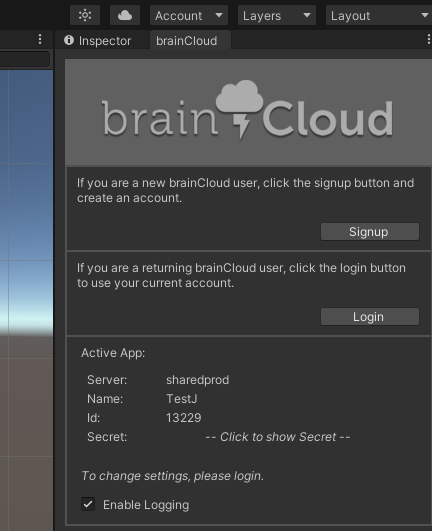Viewport: 432px width, 531px height.
Task: Click the server value sharedprod
Action: [197, 380]
